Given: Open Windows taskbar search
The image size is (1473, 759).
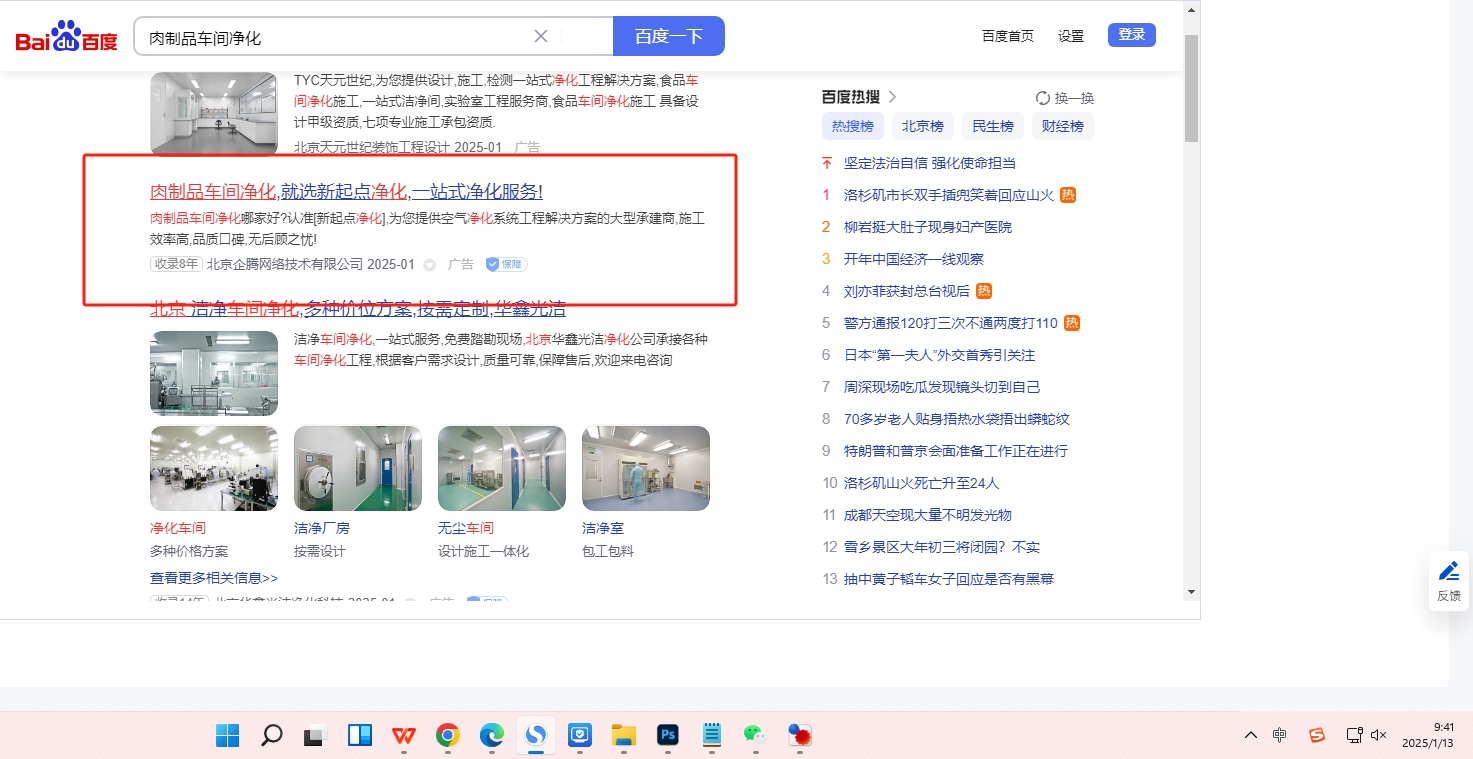Looking at the screenshot, I should [271, 736].
